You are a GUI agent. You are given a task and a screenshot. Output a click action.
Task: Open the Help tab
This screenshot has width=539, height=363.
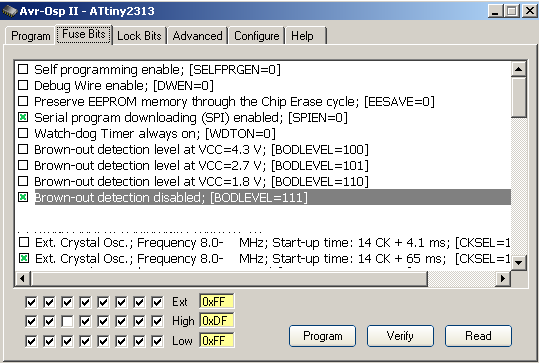pyautogui.click(x=302, y=36)
